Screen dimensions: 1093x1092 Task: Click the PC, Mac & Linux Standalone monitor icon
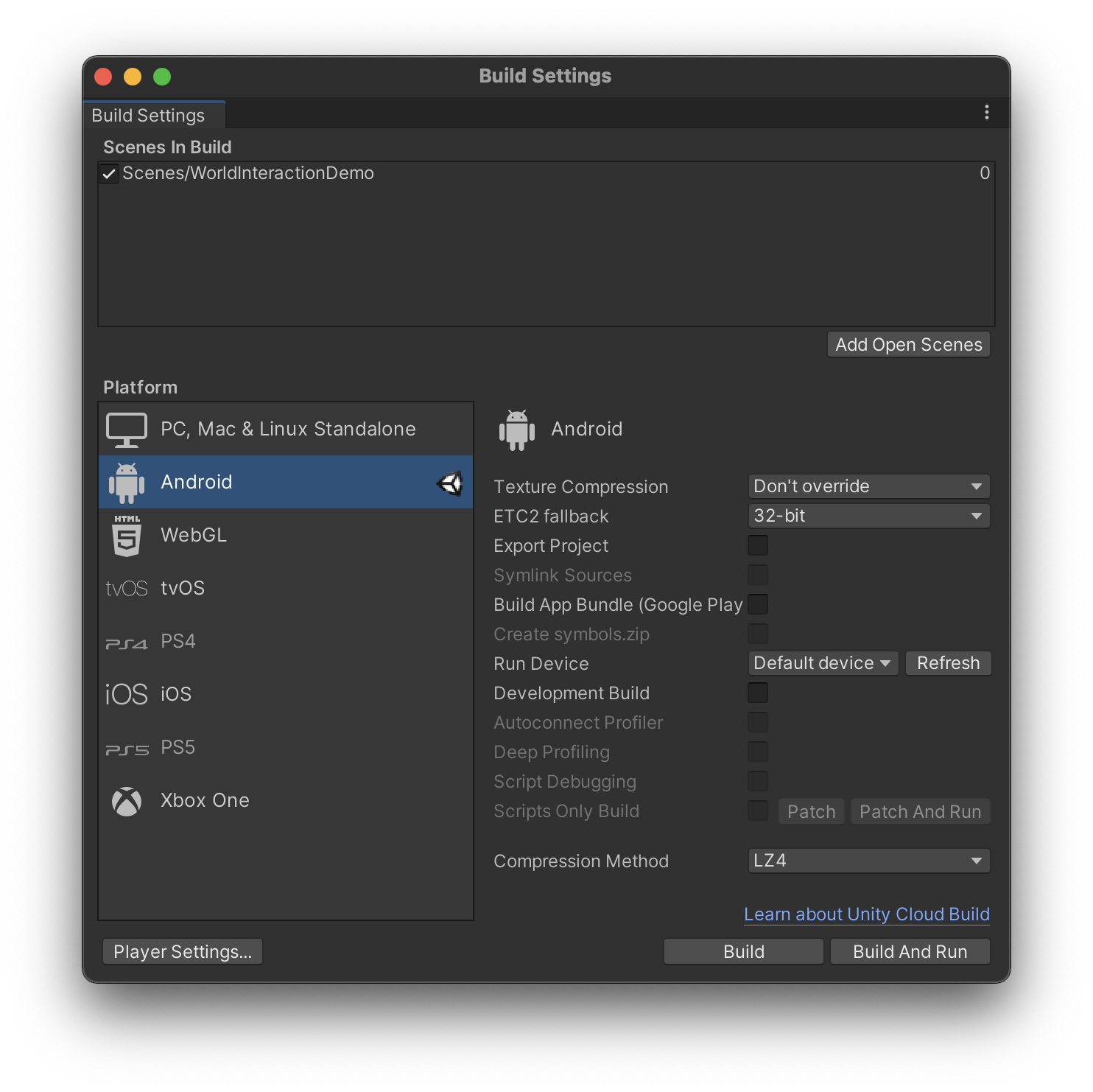[x=127, y=430]
